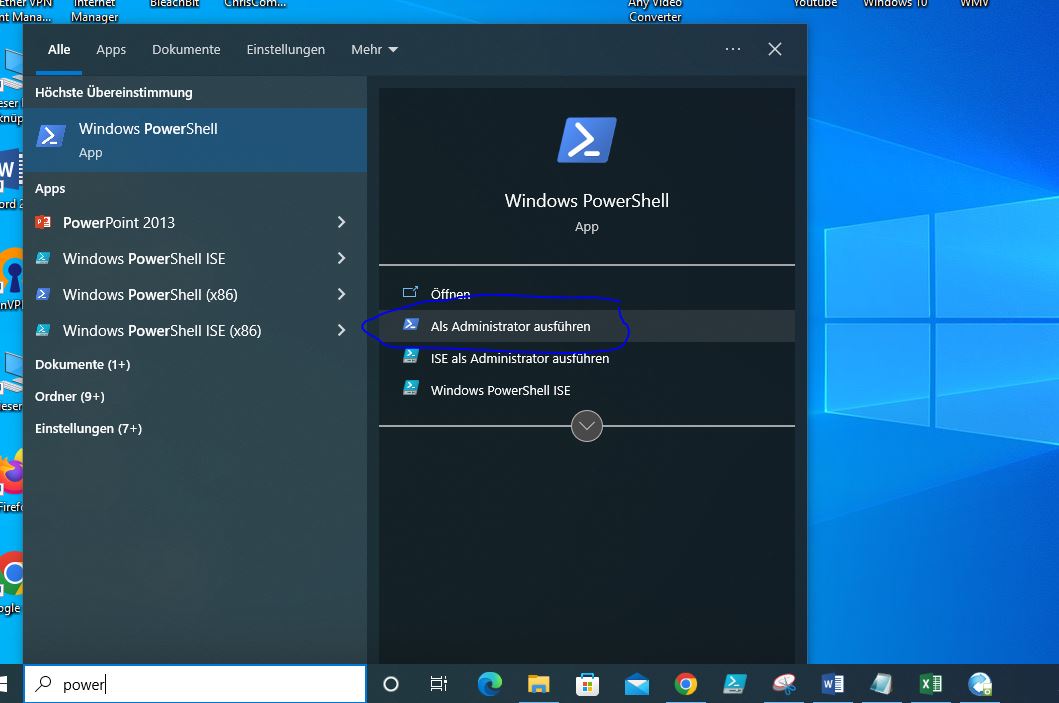1059x703 pixels.
Task: Click PowerPoint 2013 icon in results
Action: pos(43,222)
